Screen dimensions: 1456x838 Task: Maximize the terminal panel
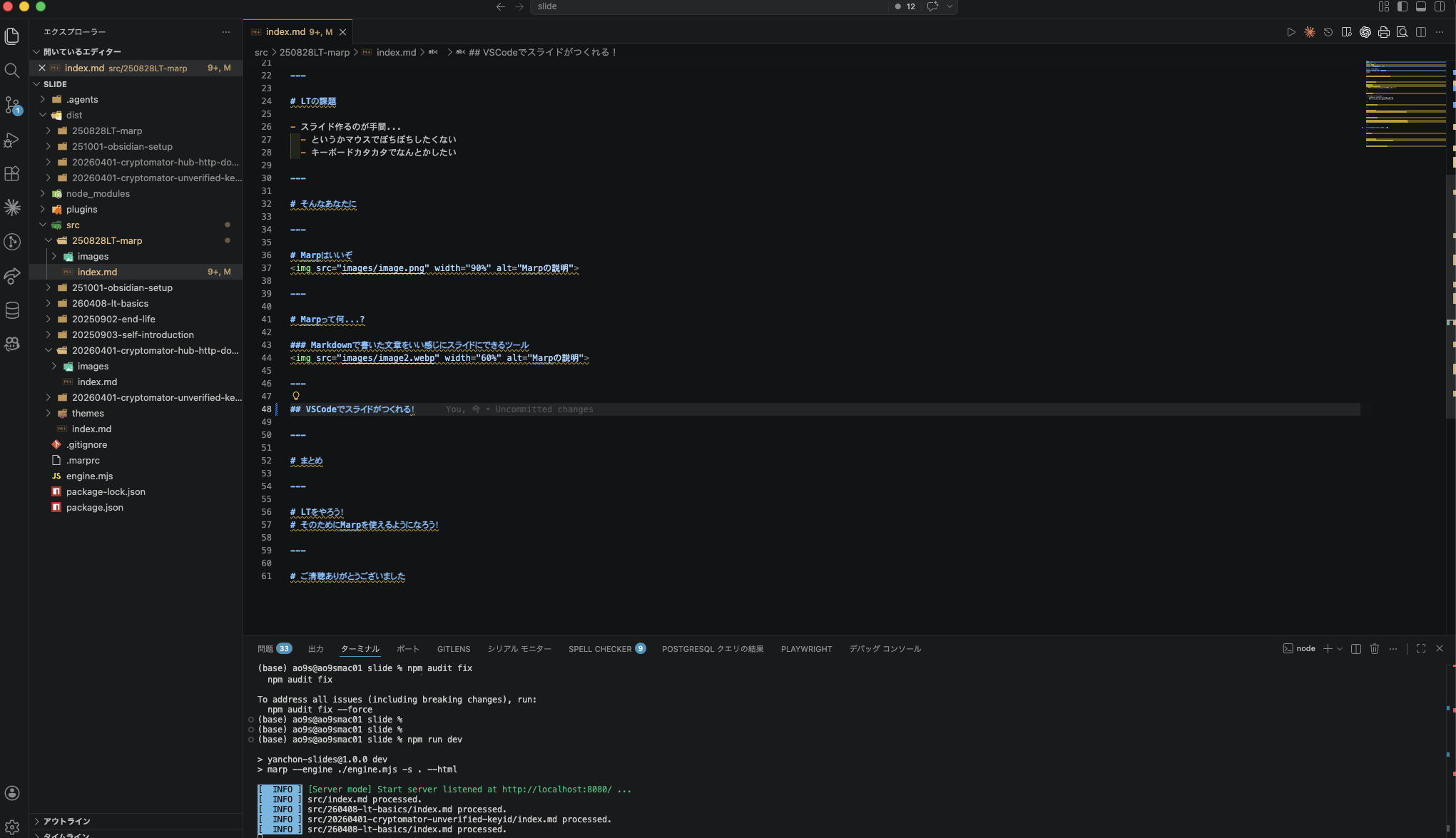tap(1420, 649)
